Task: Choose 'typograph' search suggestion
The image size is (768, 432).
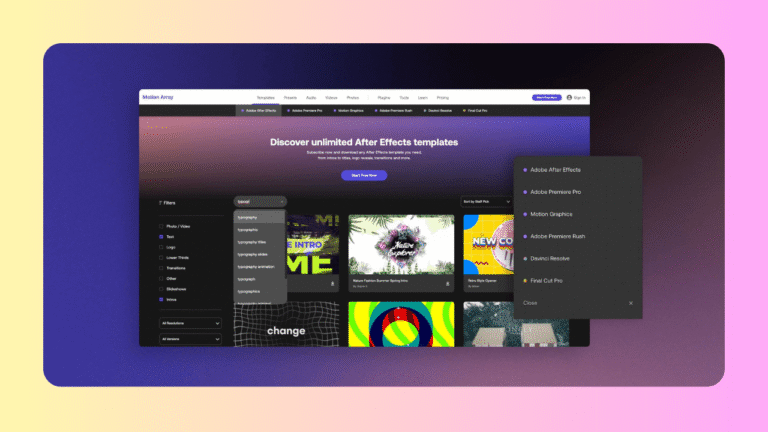Action: pos(259,279)
